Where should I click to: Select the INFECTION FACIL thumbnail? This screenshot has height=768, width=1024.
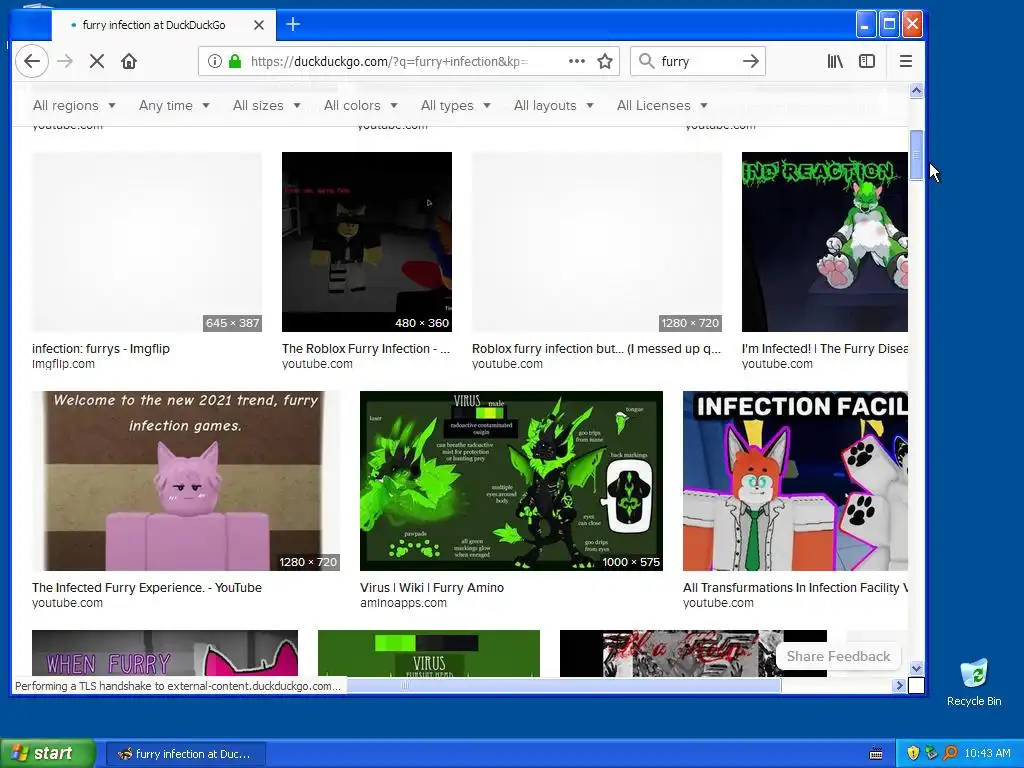tap(795, 481)
